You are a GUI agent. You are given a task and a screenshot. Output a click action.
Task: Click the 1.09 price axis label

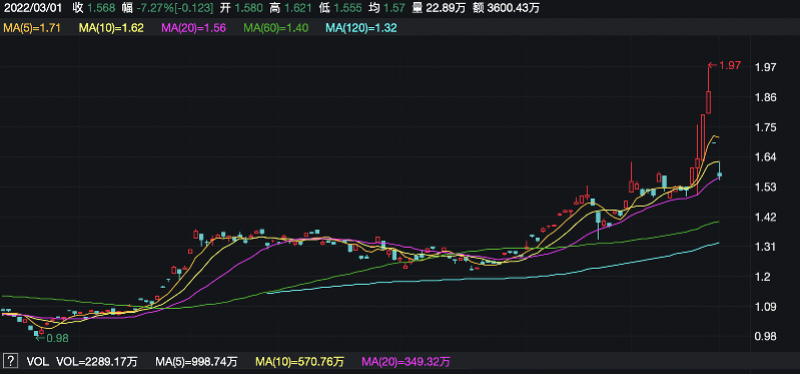(767, 307)
